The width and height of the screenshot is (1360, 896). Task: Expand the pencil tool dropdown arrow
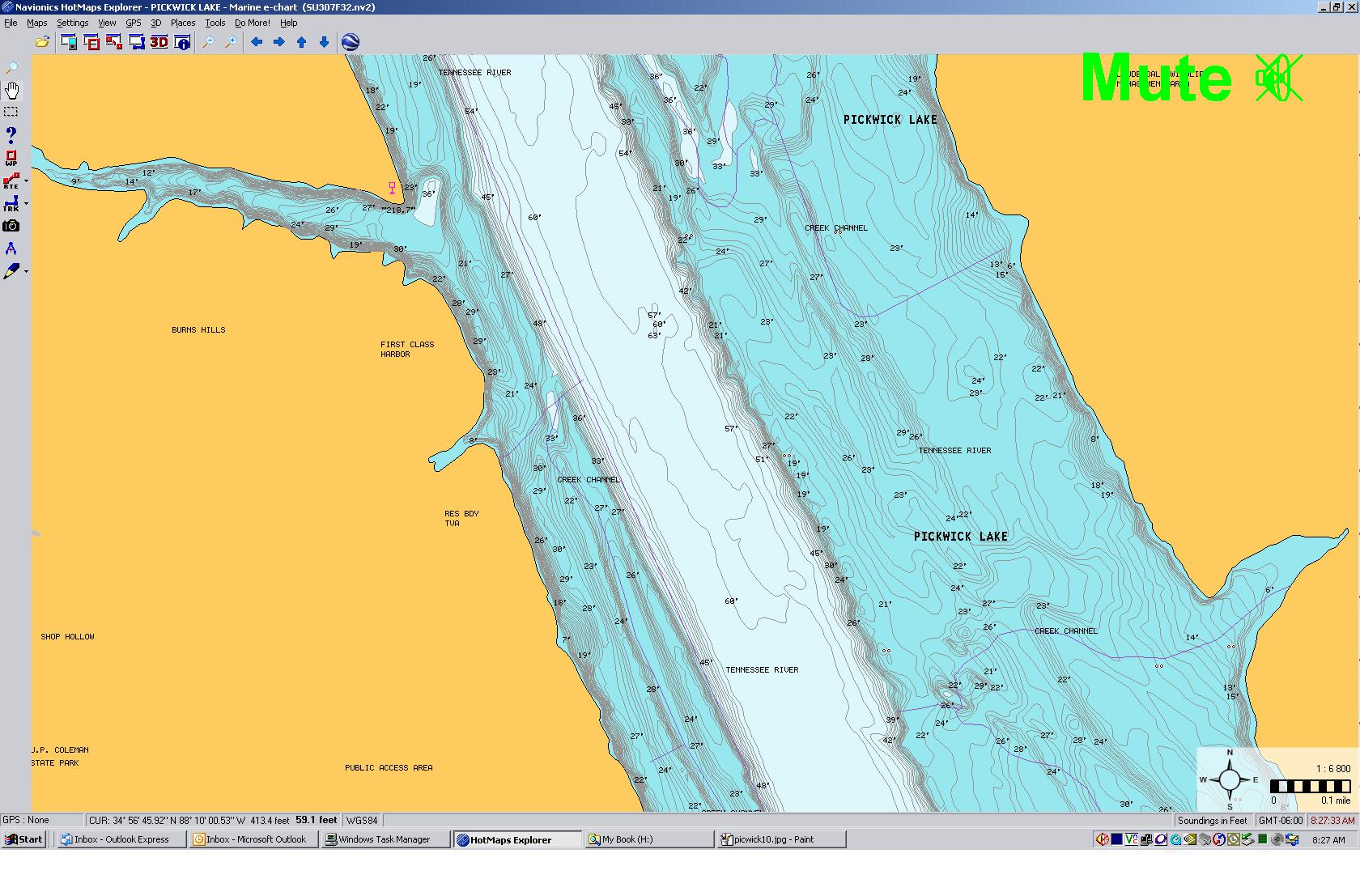tap(26, 271)
